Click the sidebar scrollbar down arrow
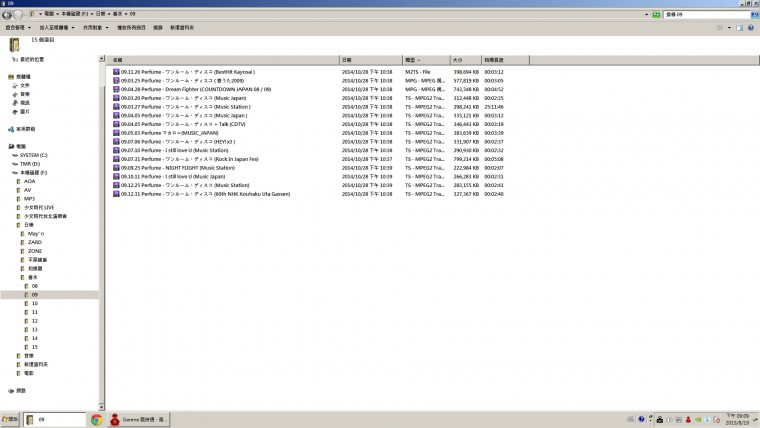The width and height of the screenshot is (760, 428). (101, 407)
